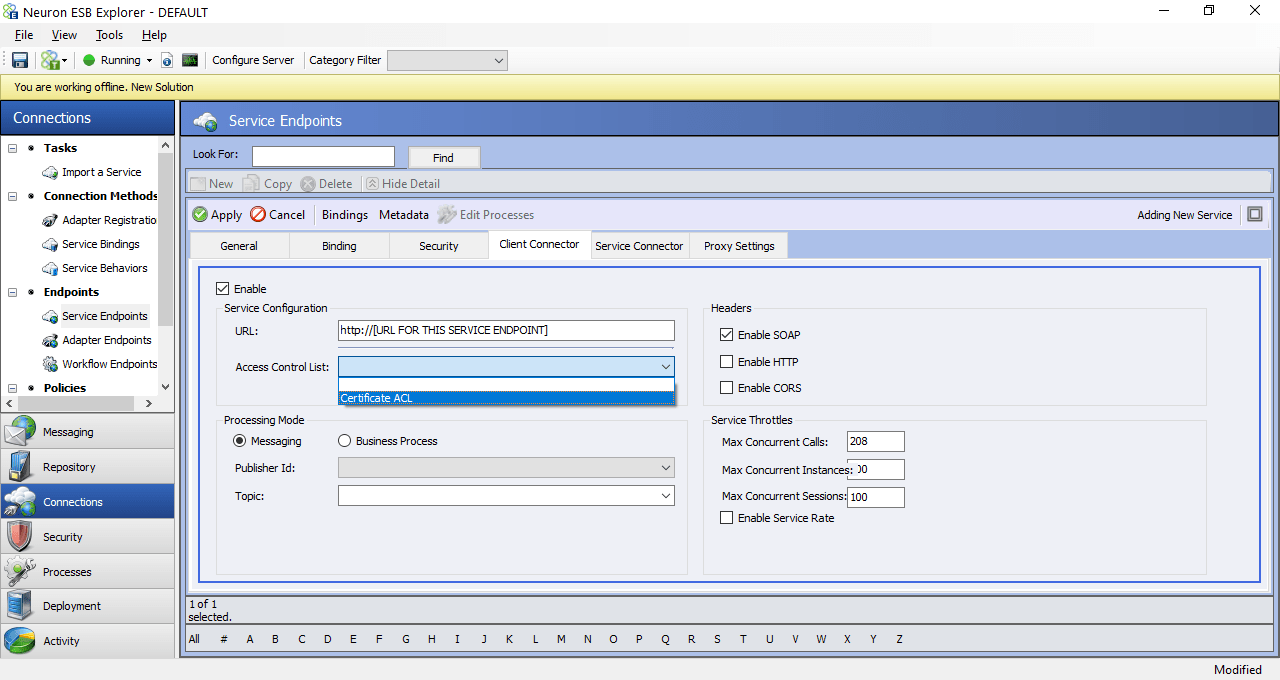
Task: Check the Enable CORS checkbox
Action: click(x=727, y=388)
